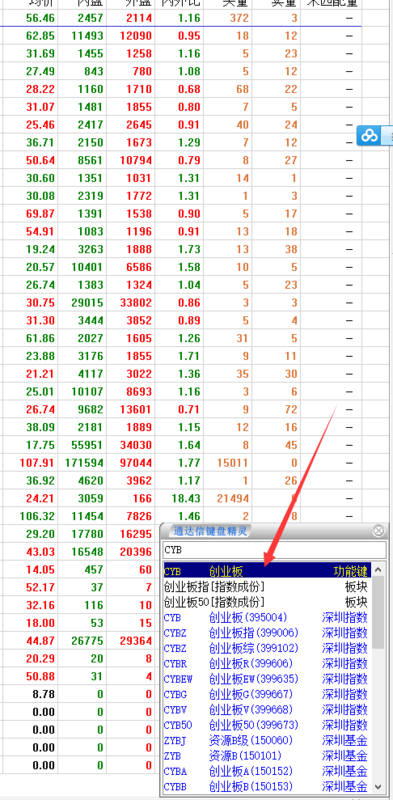
Task: Click the 内外比 column header
Action: (179, 3)
